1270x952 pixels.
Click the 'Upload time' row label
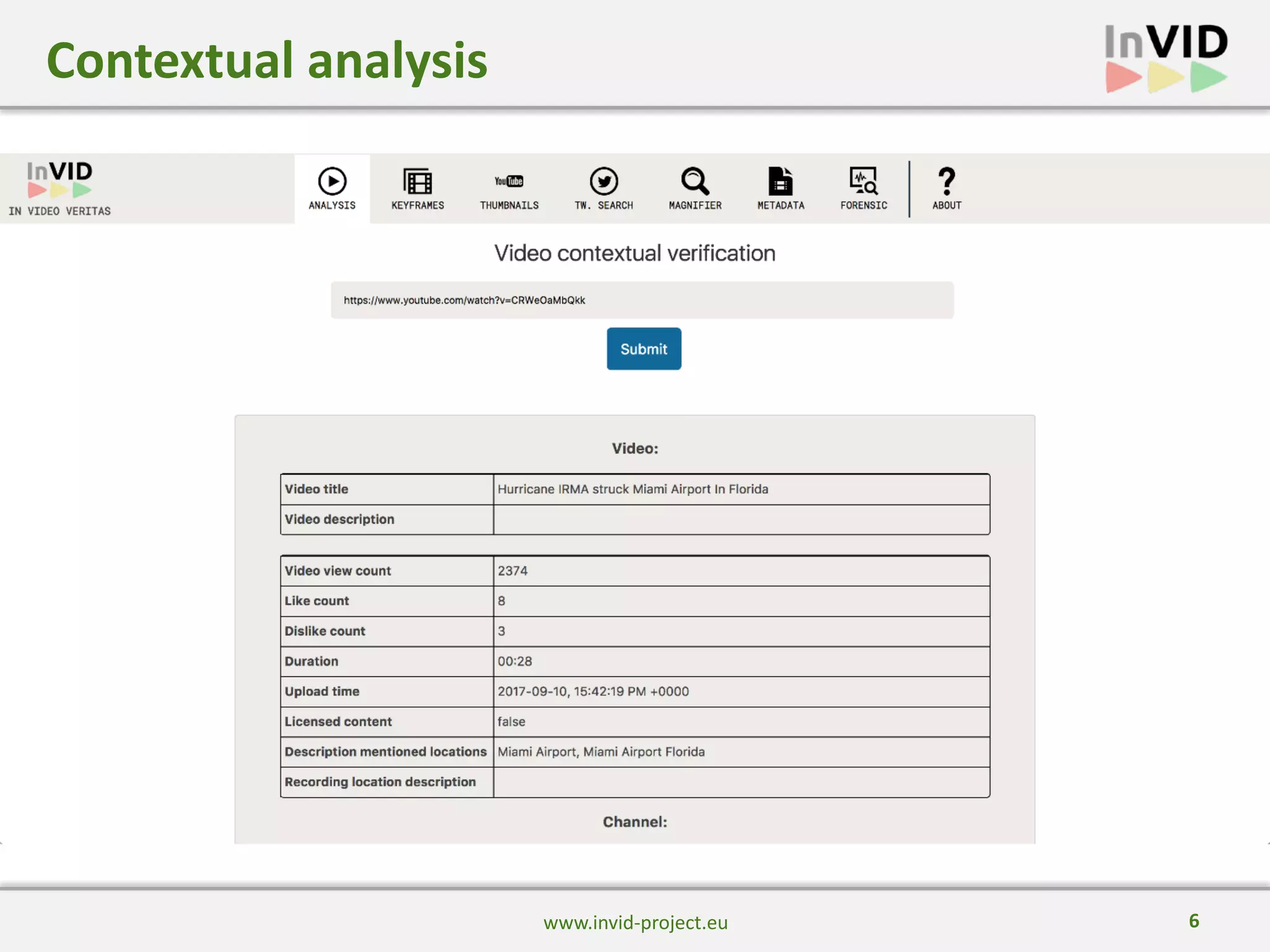click(322, 691)
